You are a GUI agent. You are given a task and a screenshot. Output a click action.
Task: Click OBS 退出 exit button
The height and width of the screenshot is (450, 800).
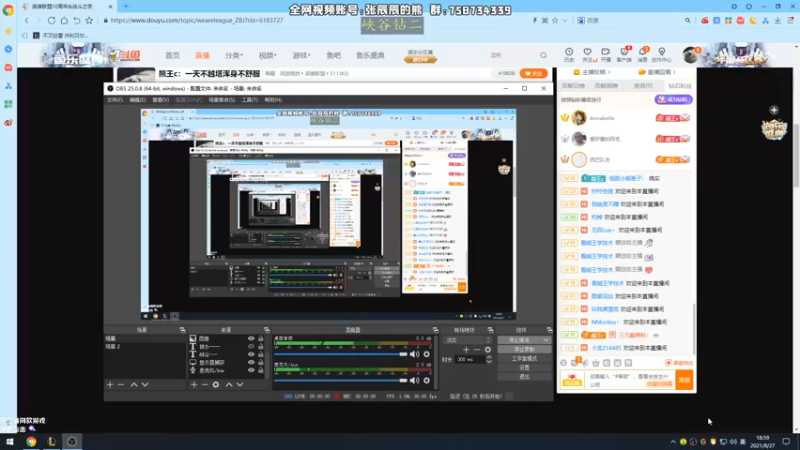click(524, 377)
